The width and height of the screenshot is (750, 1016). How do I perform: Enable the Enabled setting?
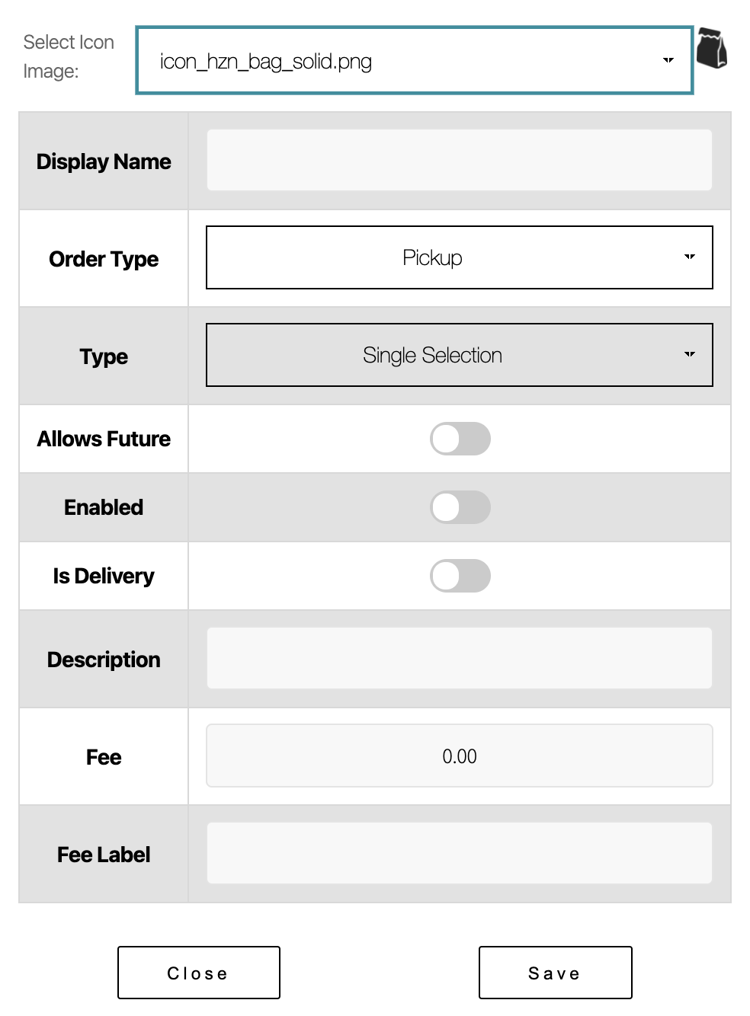click(x=460, y=507)
